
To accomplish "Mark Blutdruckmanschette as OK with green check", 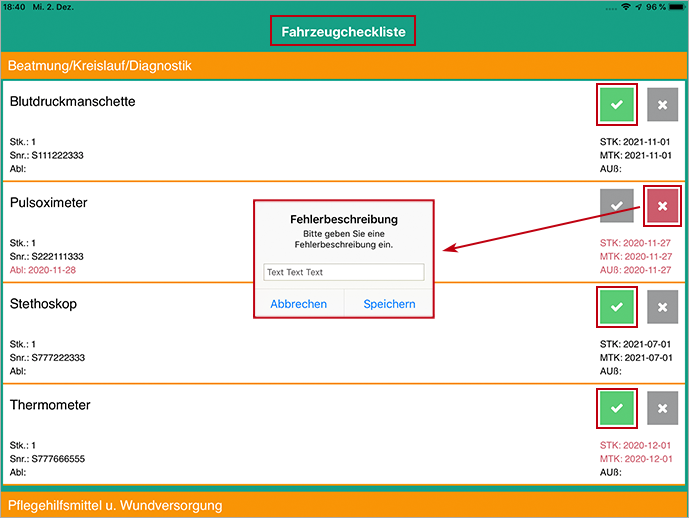I will (x=616, y=105).
